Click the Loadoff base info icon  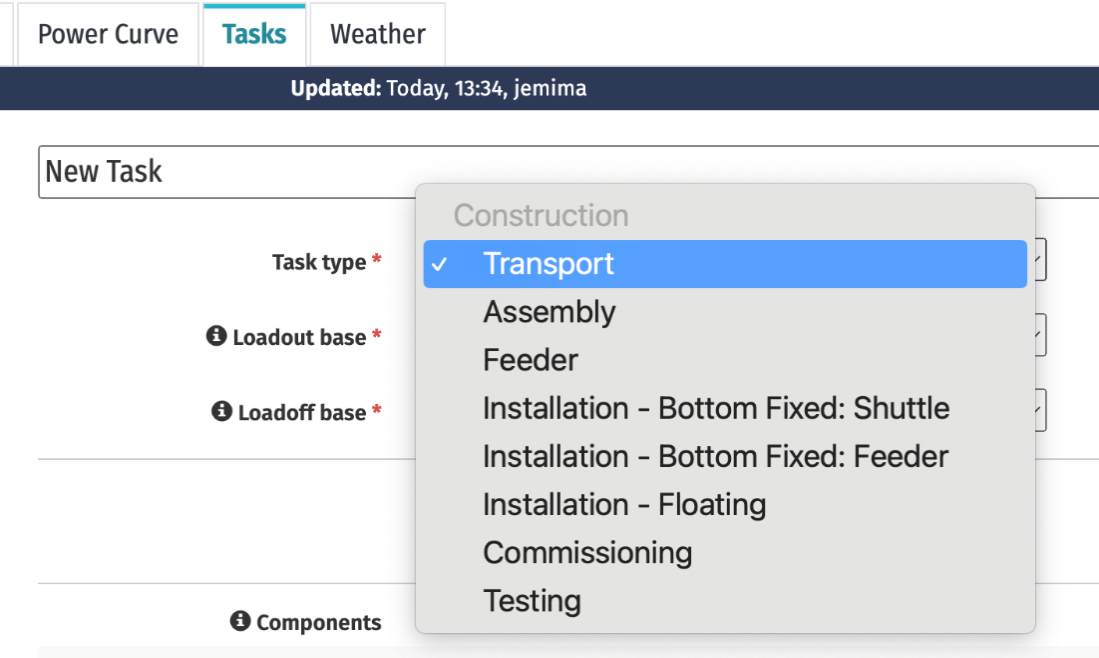(221, 411)
